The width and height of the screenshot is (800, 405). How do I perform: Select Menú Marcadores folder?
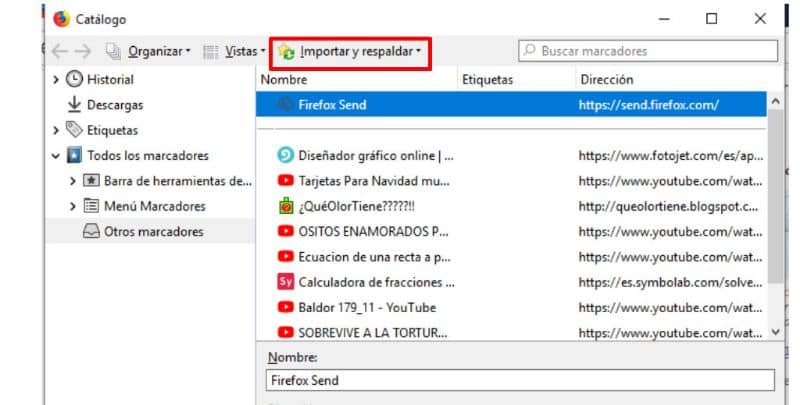click(155, 207)
